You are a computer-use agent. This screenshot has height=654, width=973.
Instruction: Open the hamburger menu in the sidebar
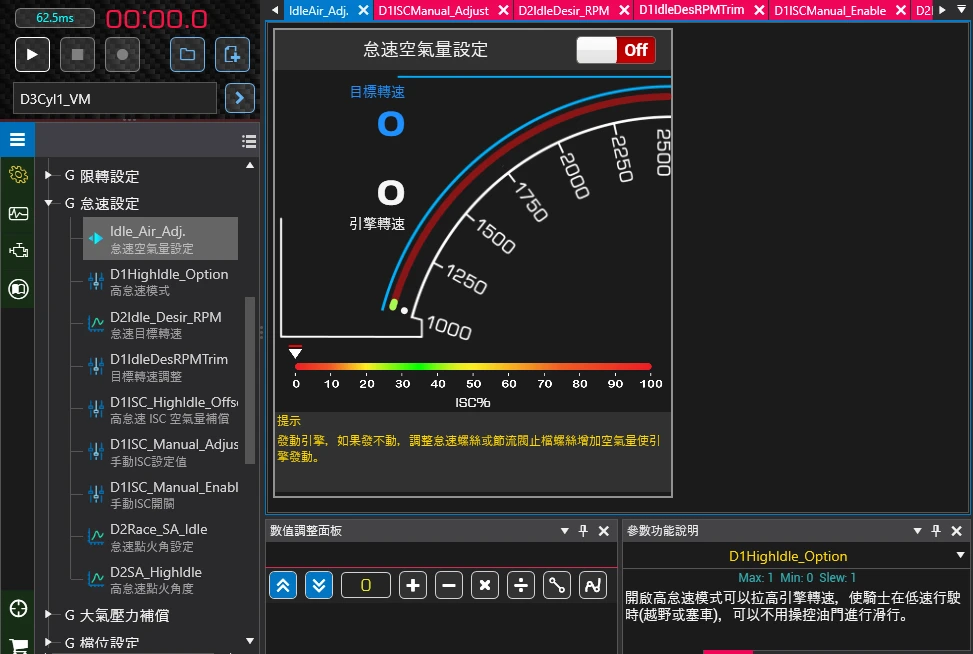click(17, 140)
